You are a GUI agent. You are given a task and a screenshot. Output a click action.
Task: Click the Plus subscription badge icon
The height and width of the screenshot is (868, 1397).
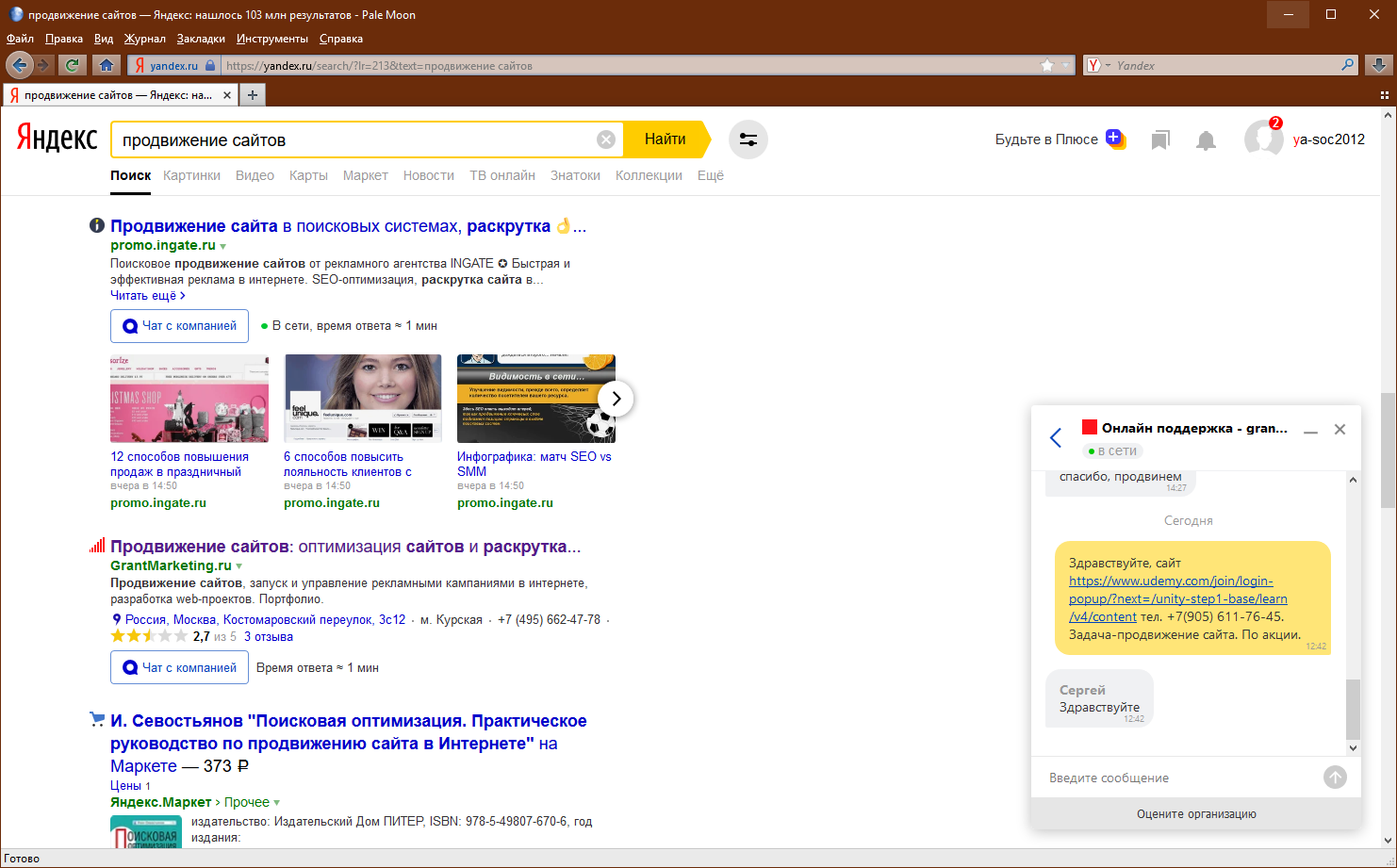(x=1115, y=139)
